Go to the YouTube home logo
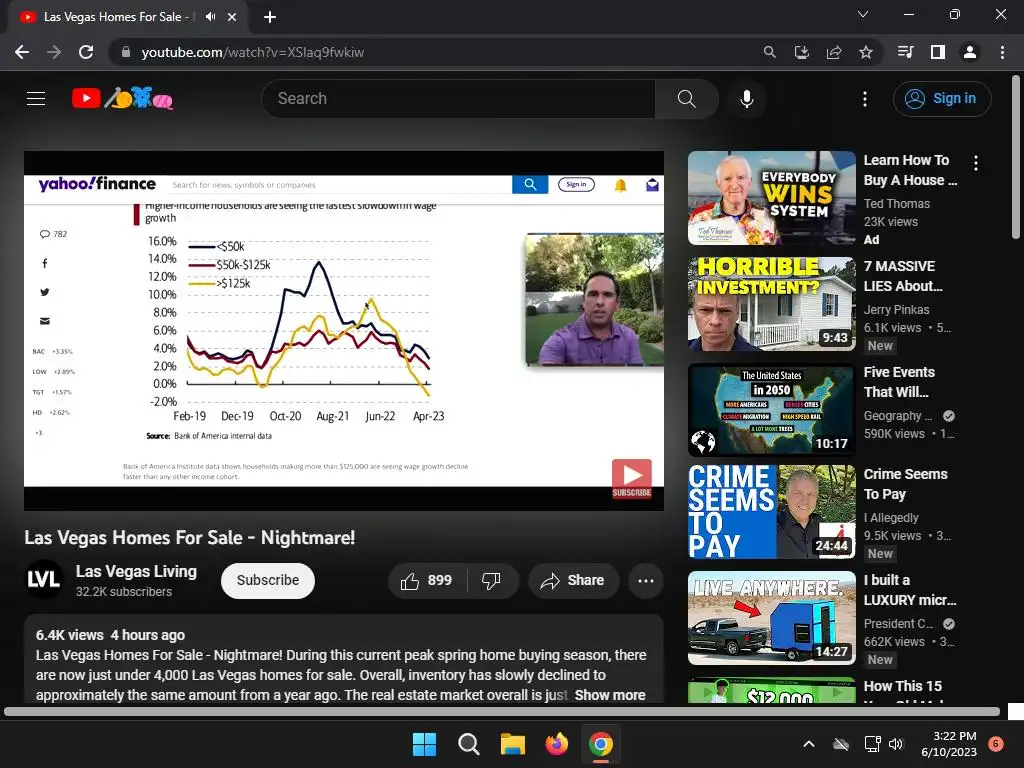Image resolution: width=1024 pixels, height=768 pixels. coord(122,99)
